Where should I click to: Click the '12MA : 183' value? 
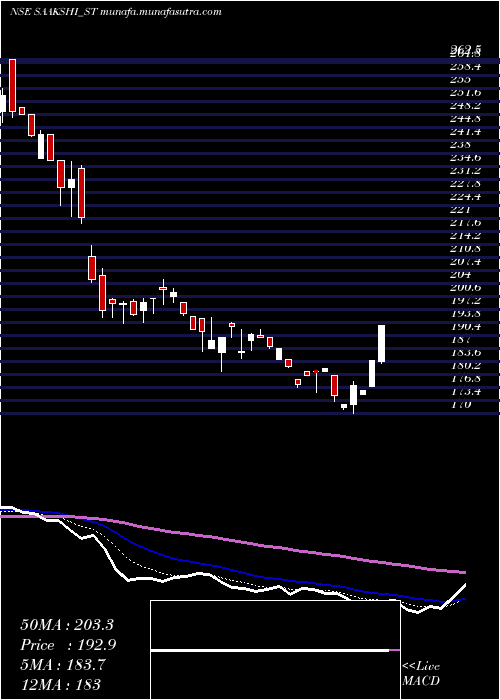[x=61, y=684]
